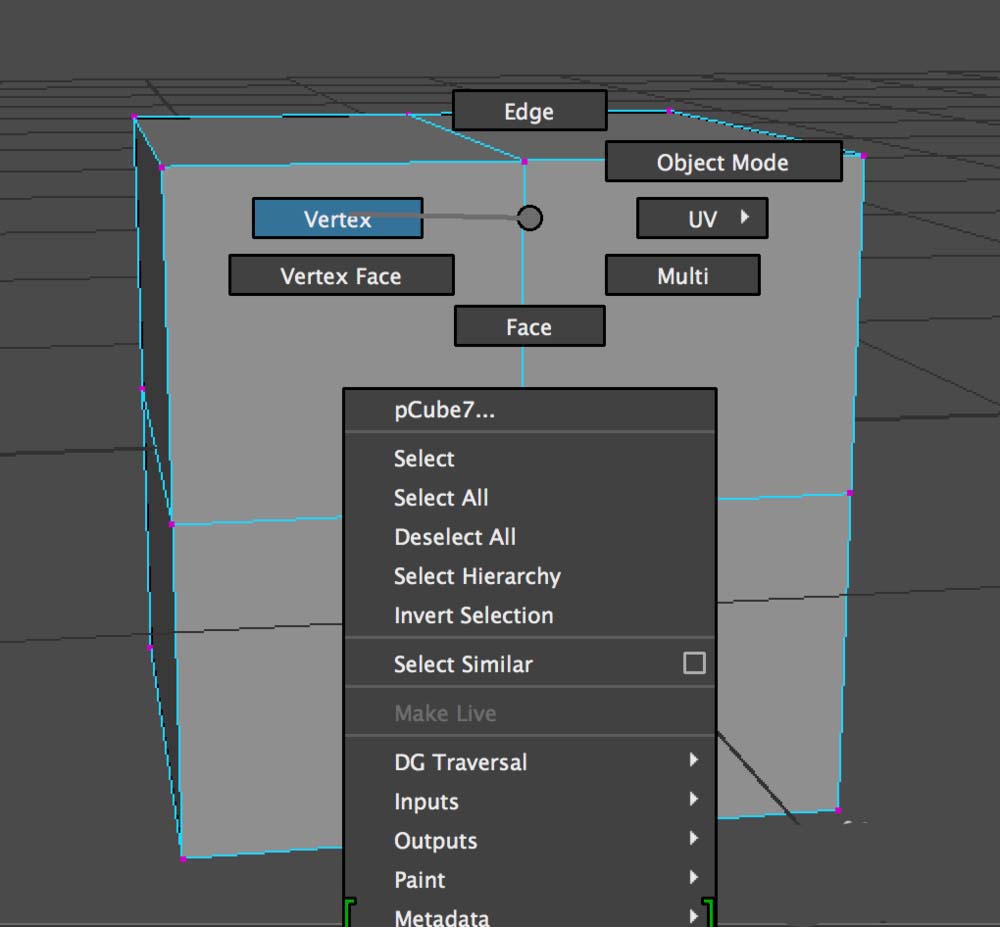Open Select Similar option box

pos(694,663)
